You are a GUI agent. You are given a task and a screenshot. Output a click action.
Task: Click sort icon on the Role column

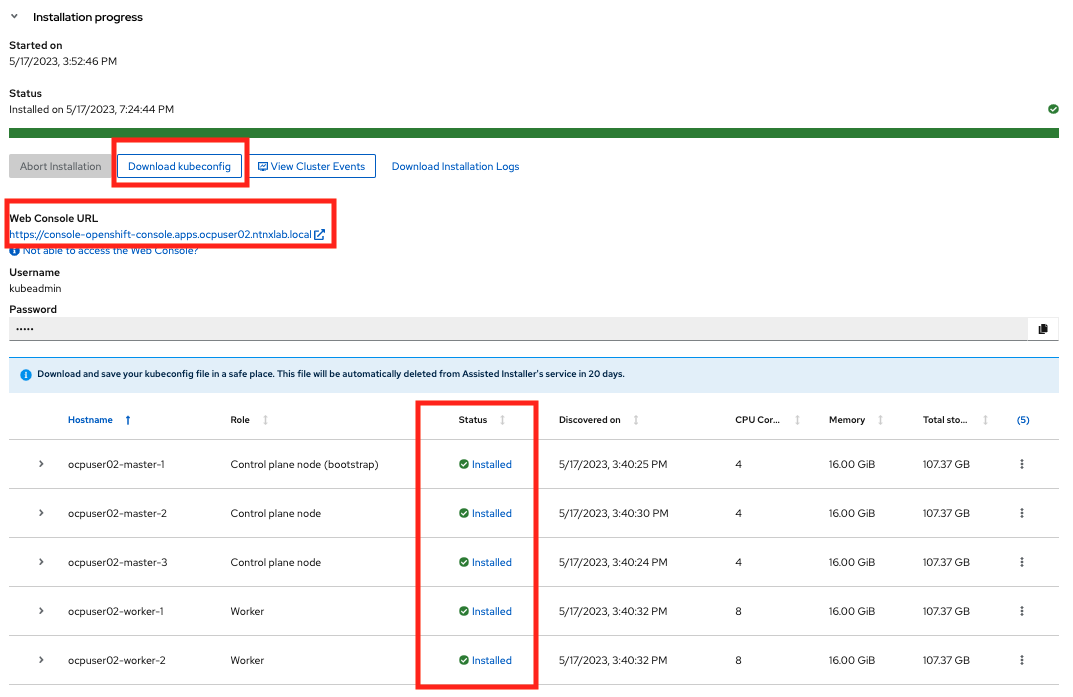[265, 420]
